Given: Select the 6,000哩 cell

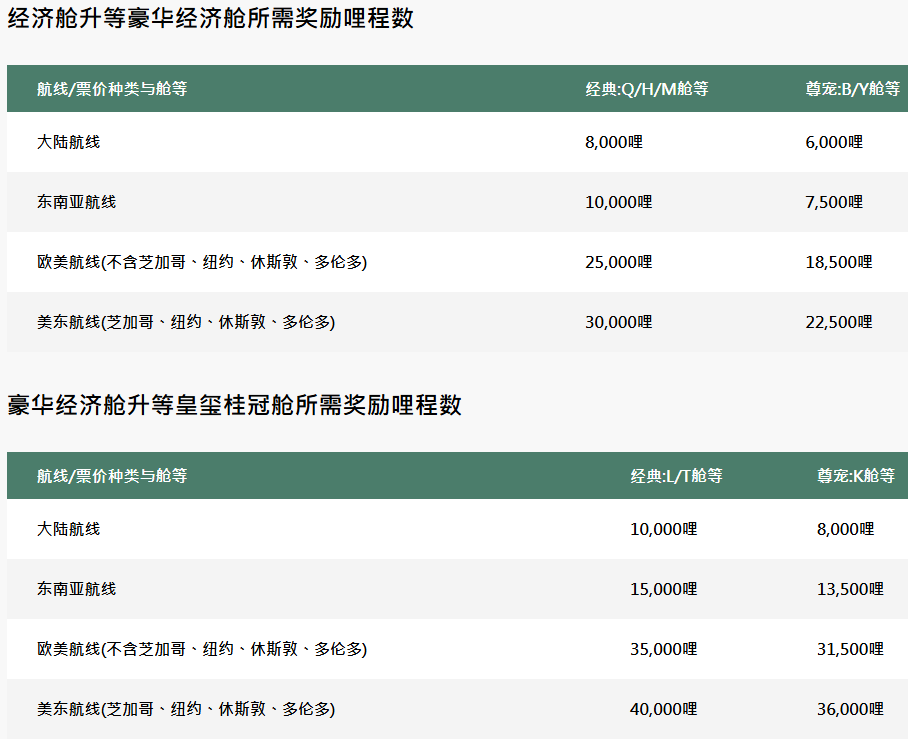Looking at the screenshot, I should point(833,142).
